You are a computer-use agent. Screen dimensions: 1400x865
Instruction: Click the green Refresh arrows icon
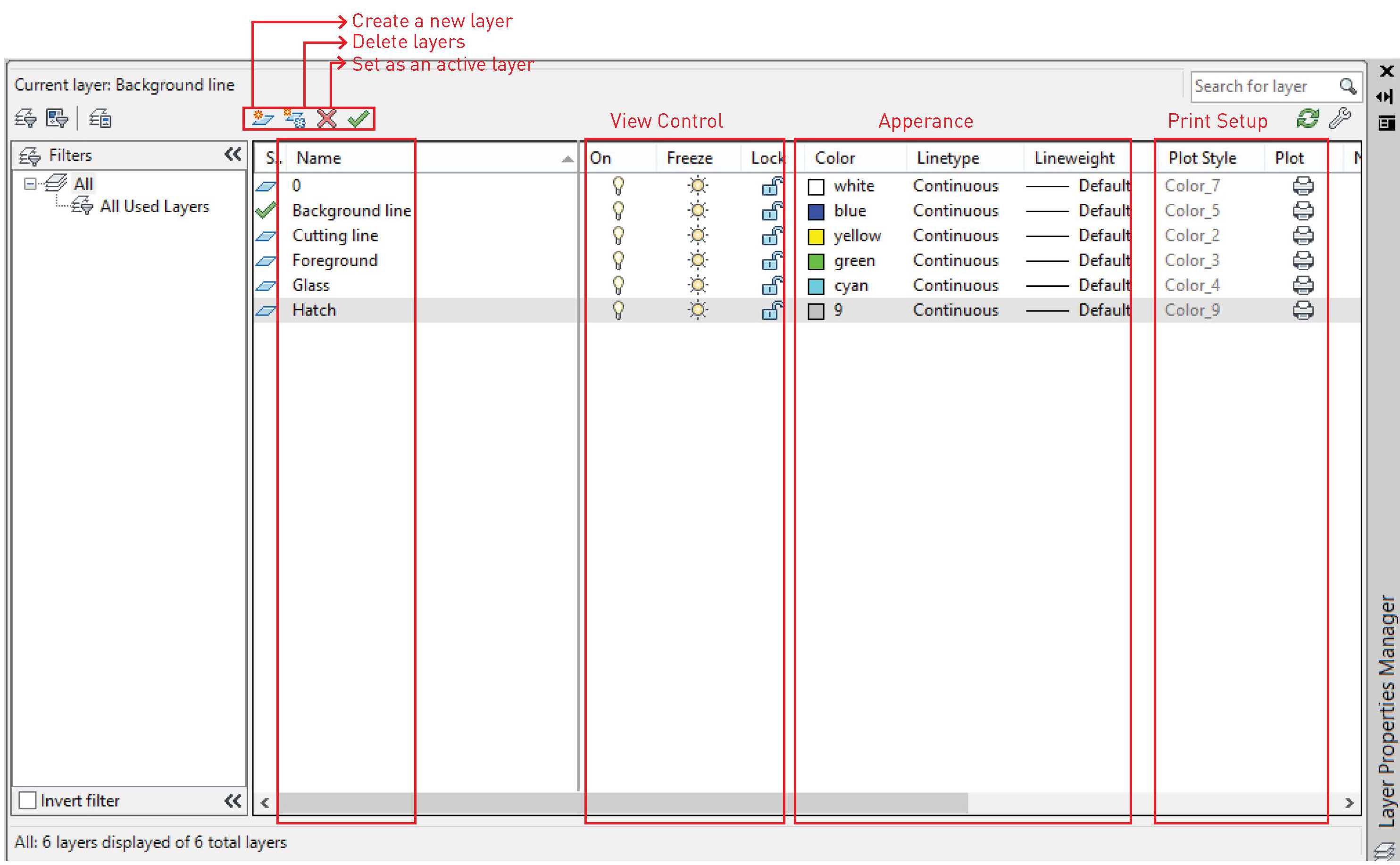point(1308,119)
